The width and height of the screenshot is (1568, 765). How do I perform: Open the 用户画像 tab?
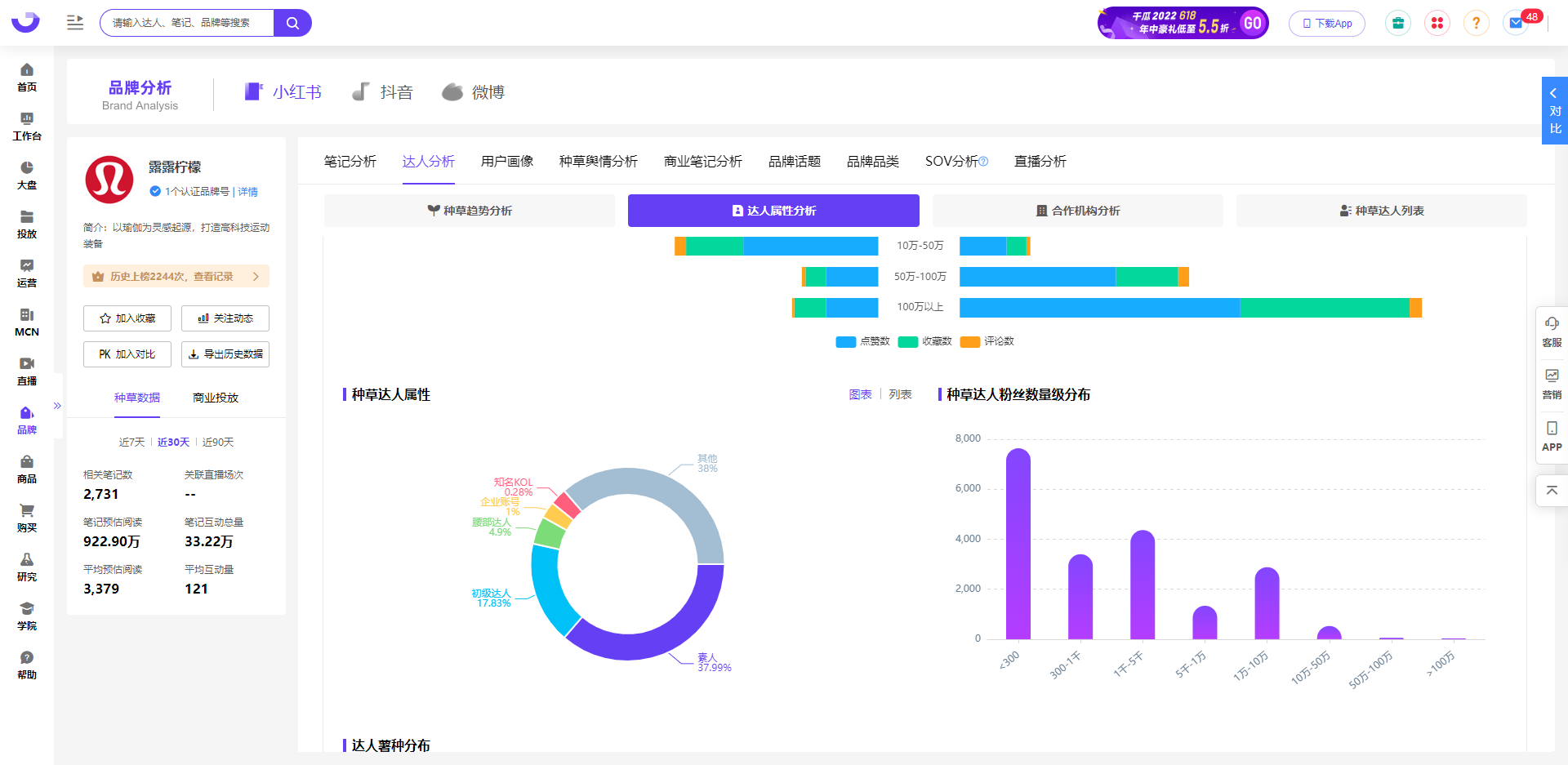pyautogui.click(x=507, y=162)
